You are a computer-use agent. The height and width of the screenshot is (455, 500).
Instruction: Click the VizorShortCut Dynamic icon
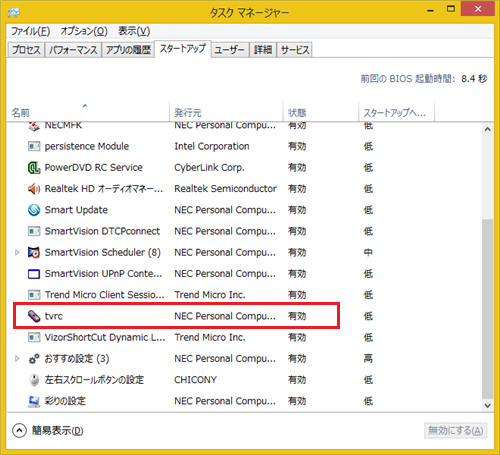34,337
